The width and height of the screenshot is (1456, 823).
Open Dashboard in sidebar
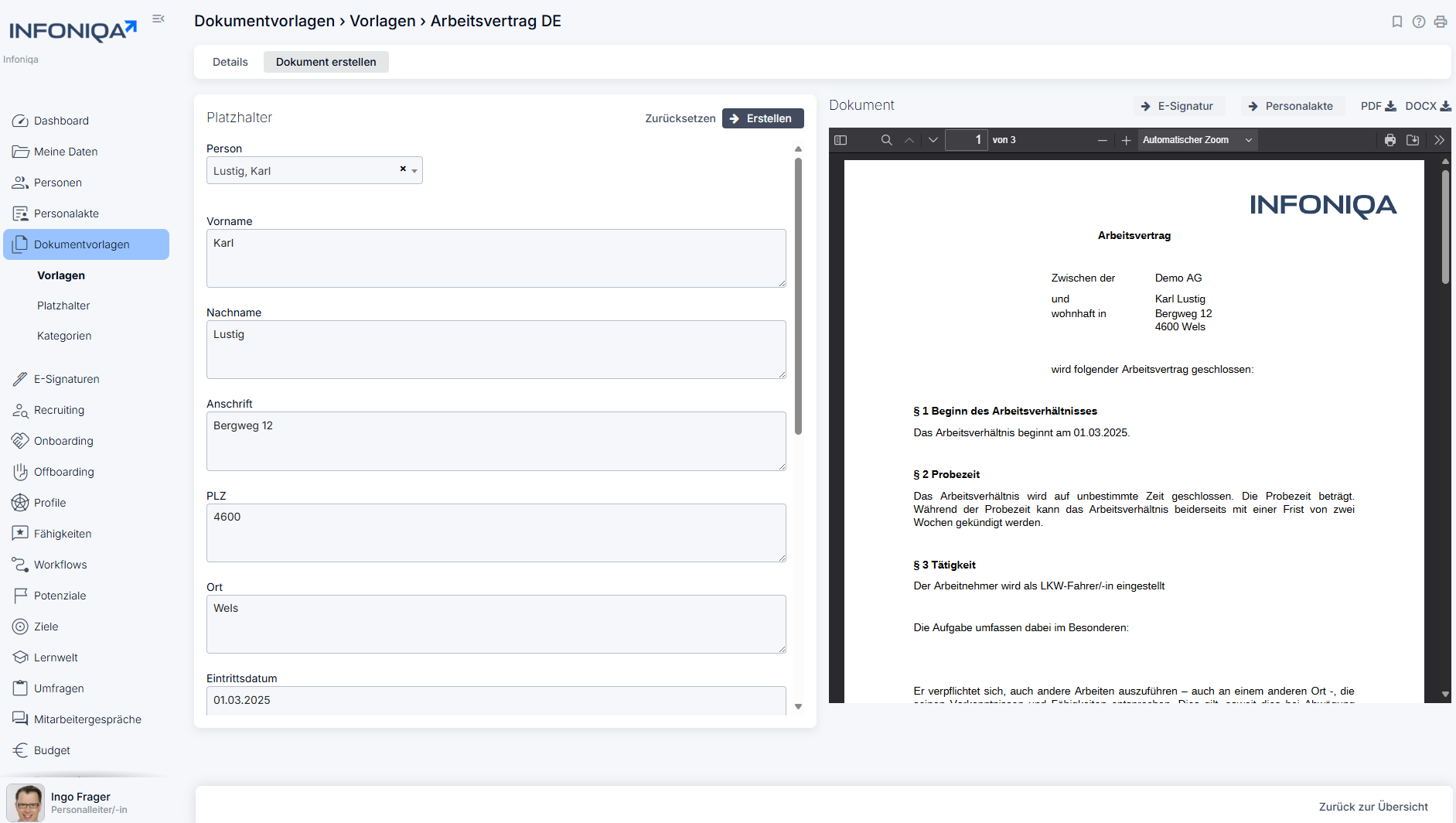pyautogui.click(x=86, y=121)
